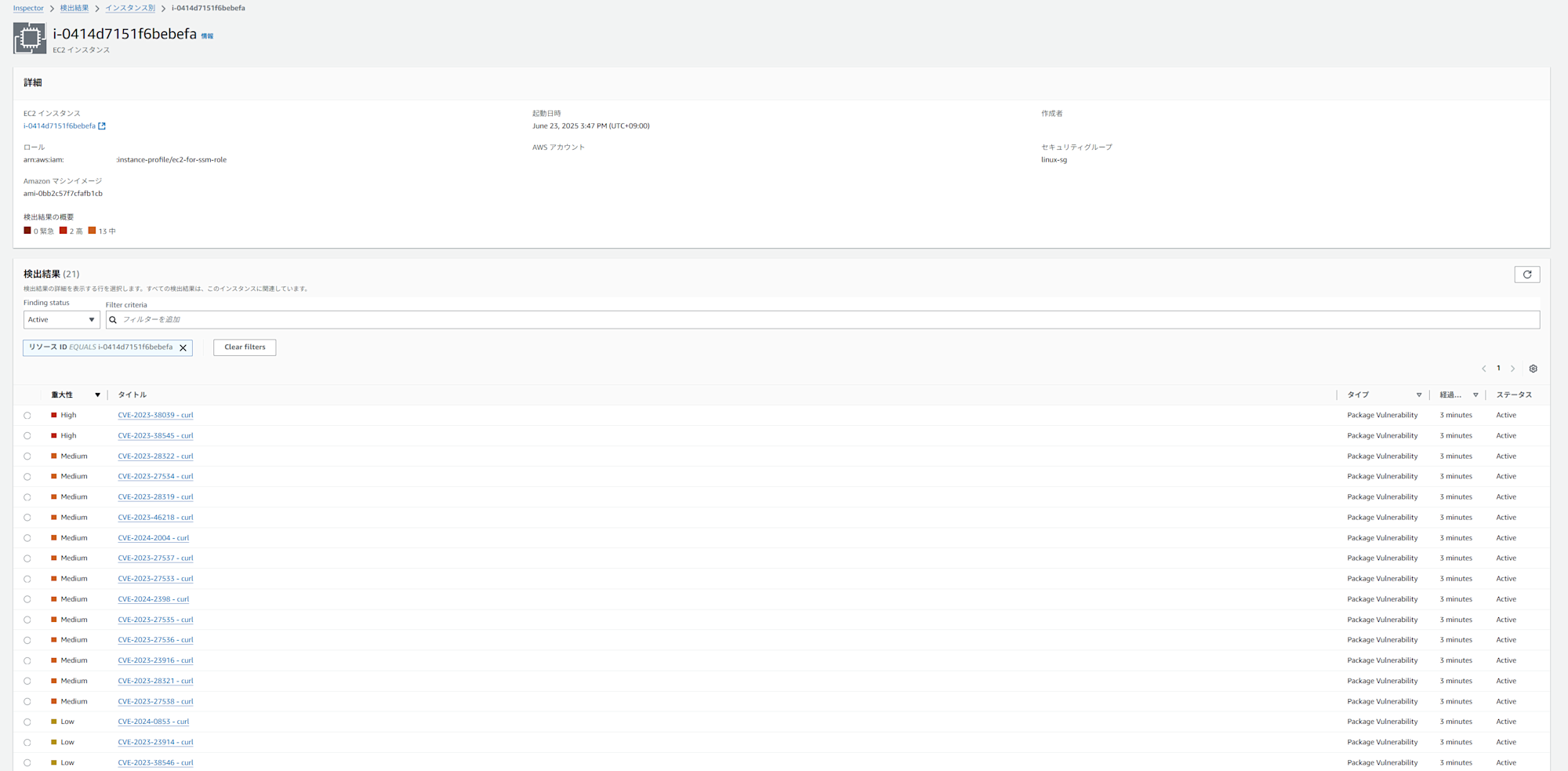Open CVE-2023-23916 - curl finding

[x=155, y=660]
